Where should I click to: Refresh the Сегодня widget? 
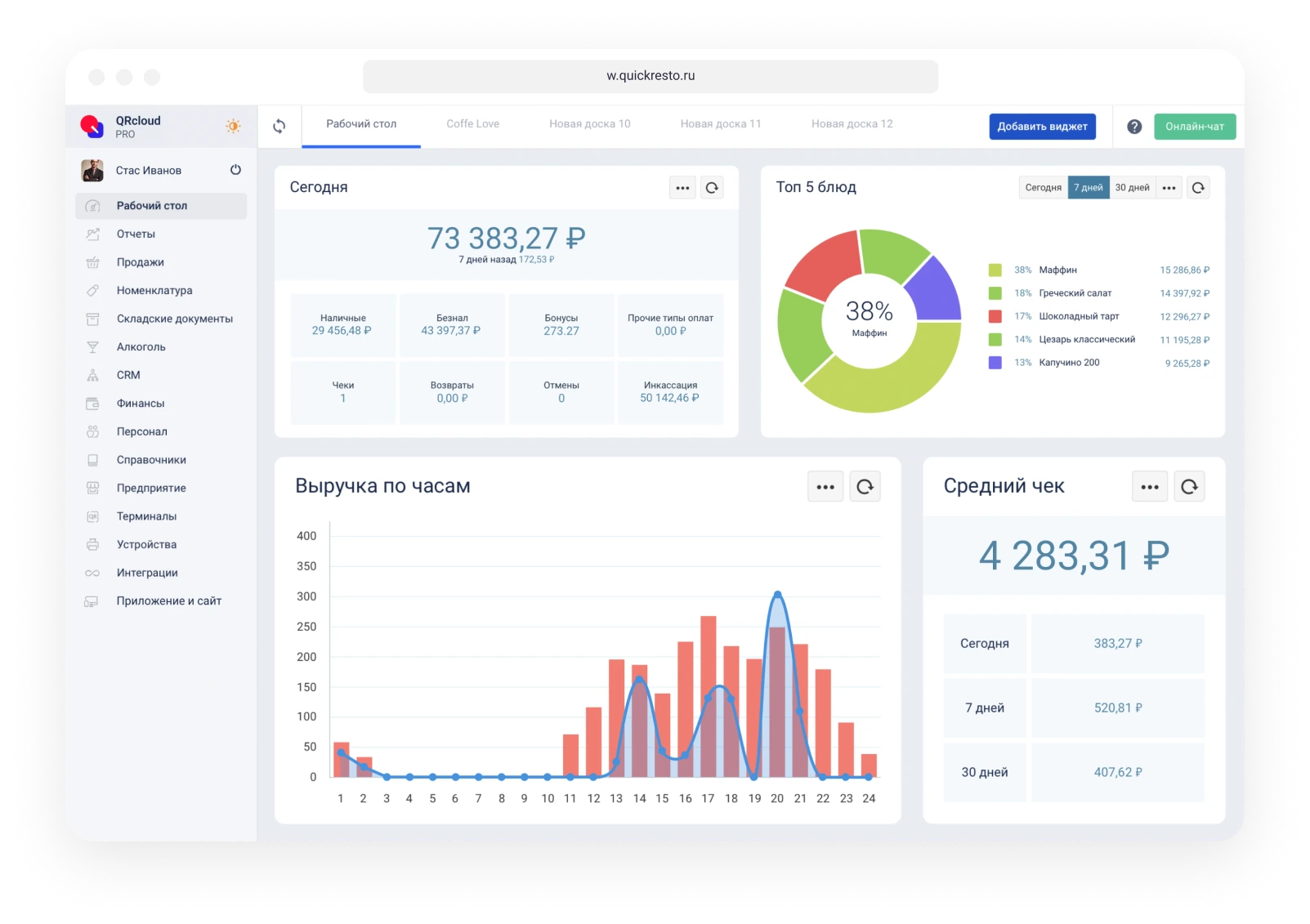pos(712,188)
